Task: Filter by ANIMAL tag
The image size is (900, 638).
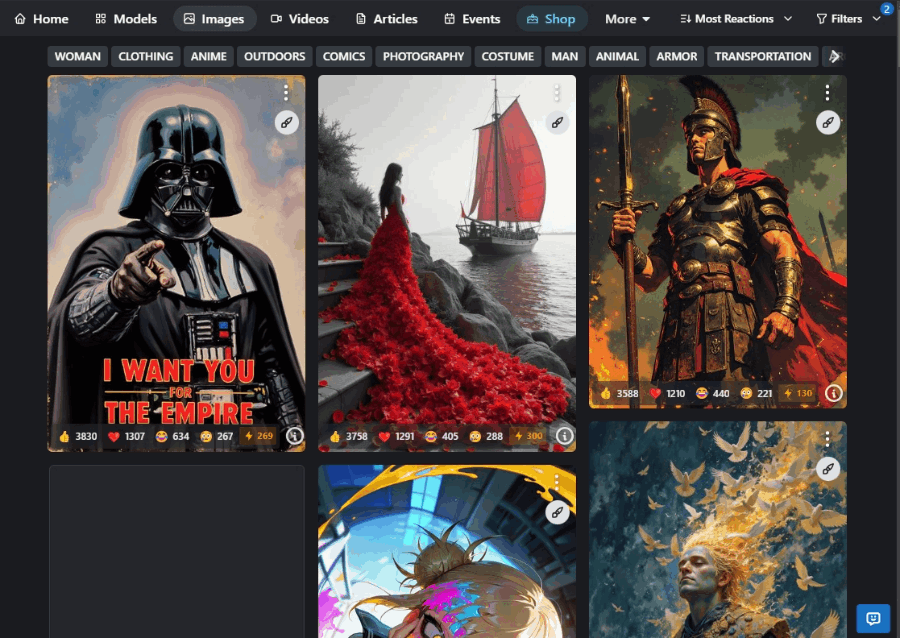Action: (617, 56)
